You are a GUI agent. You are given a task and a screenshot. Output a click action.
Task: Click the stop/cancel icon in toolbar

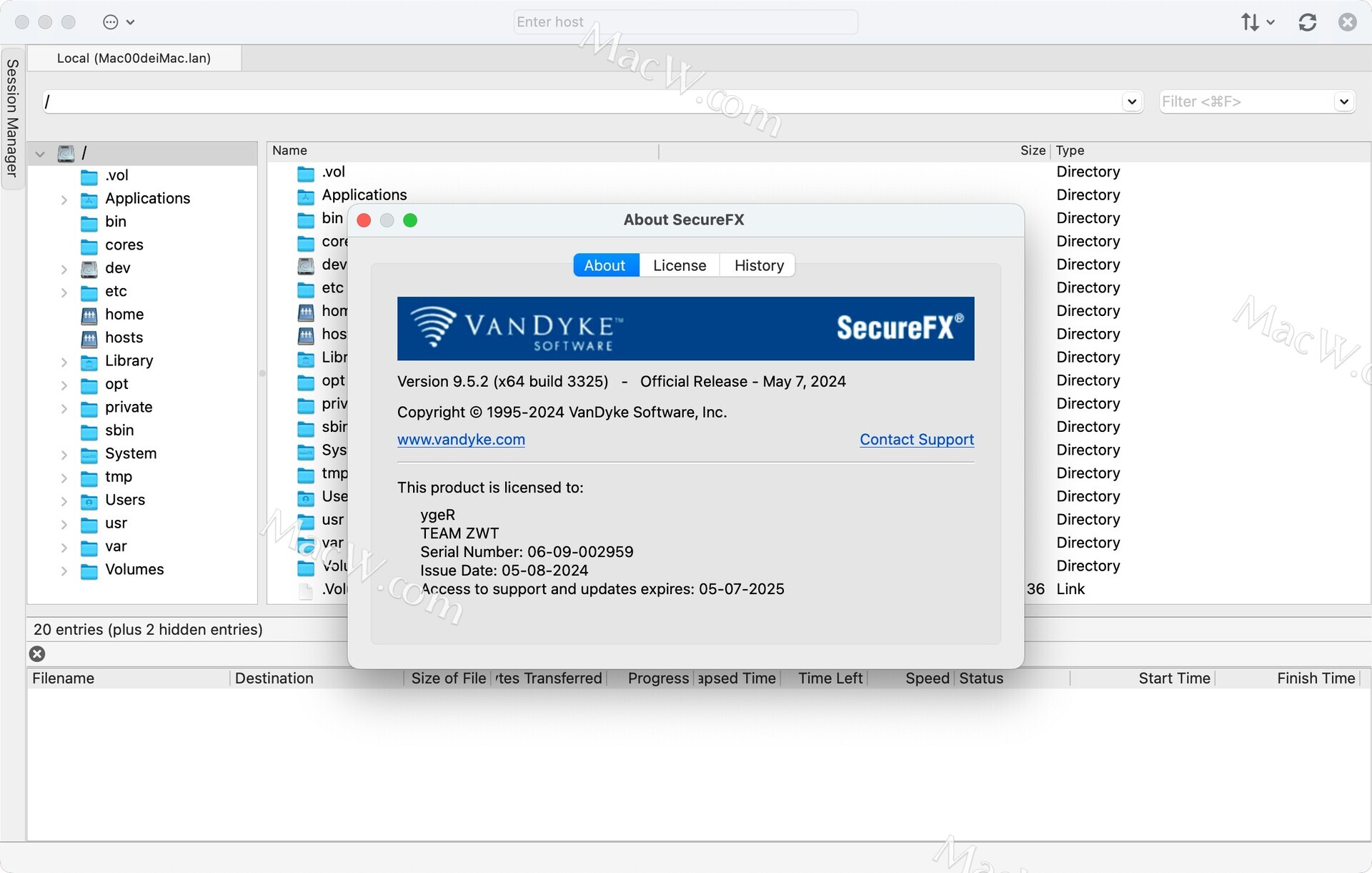click(1347, 22)
